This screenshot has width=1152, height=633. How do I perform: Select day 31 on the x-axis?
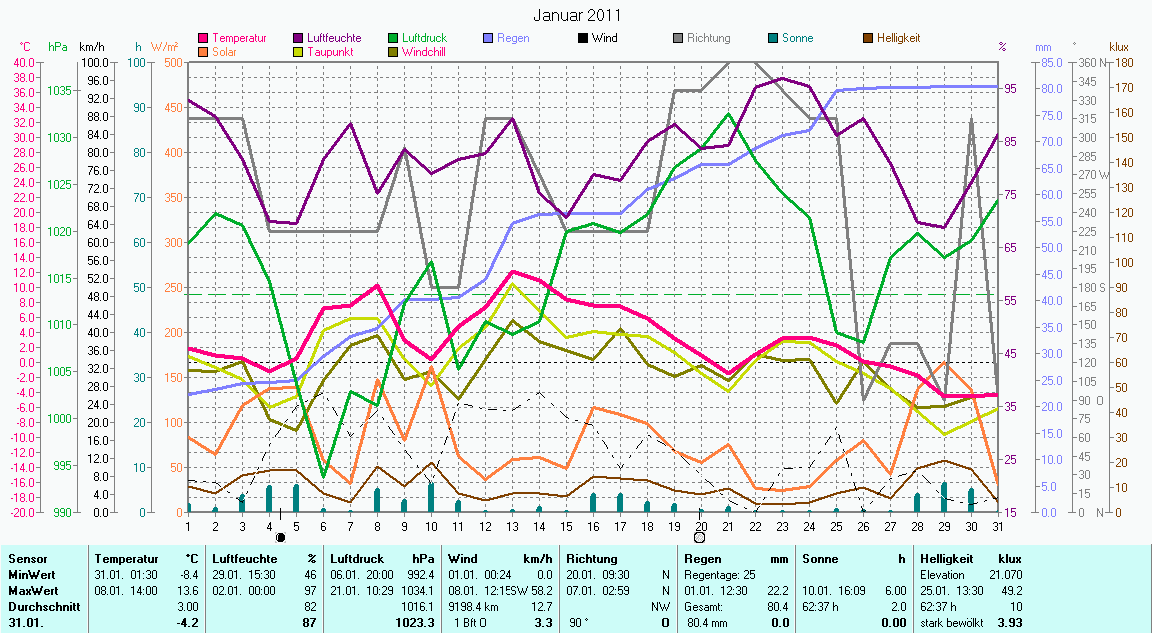997,524
